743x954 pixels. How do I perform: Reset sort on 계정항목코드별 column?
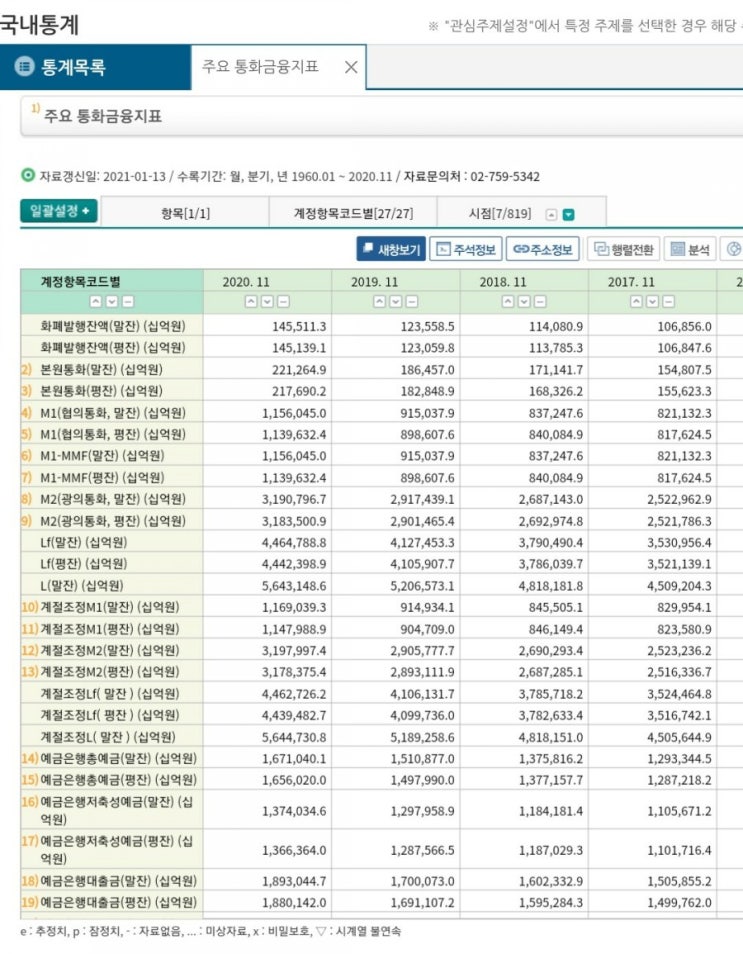pyautogui.click(x=128, y=301)
